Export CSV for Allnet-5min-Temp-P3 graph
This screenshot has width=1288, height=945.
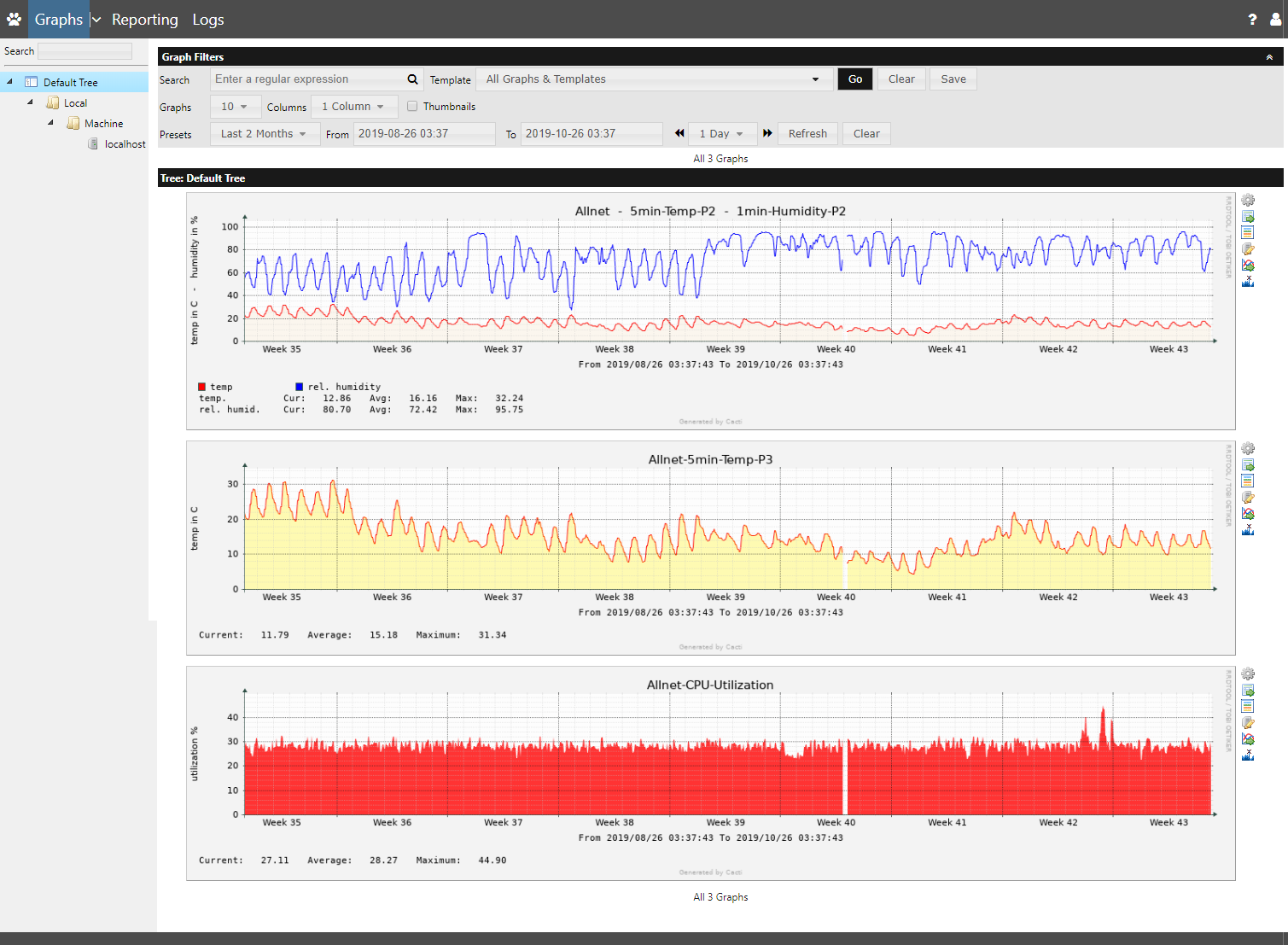[1248, 464]
